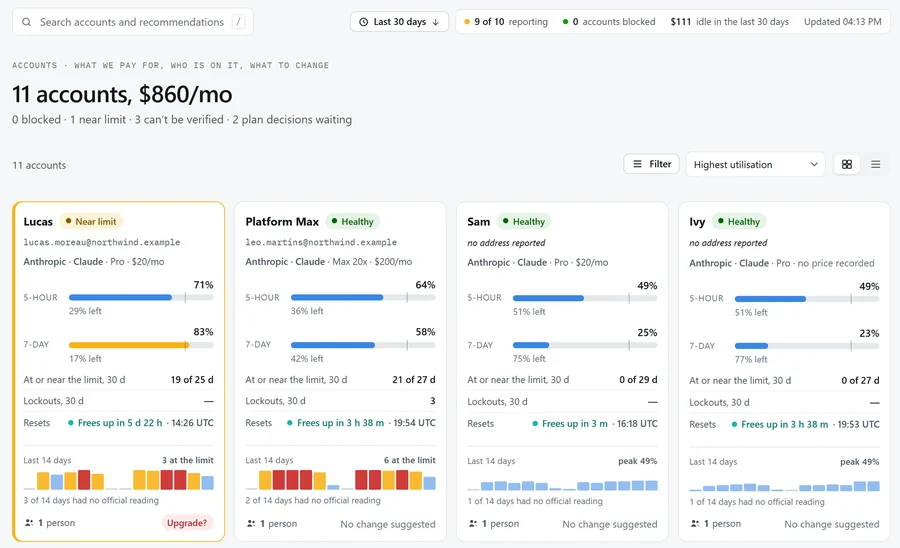900x548 pixels.
Task: Click Healthy badge on Sam card
Action: 523,221
